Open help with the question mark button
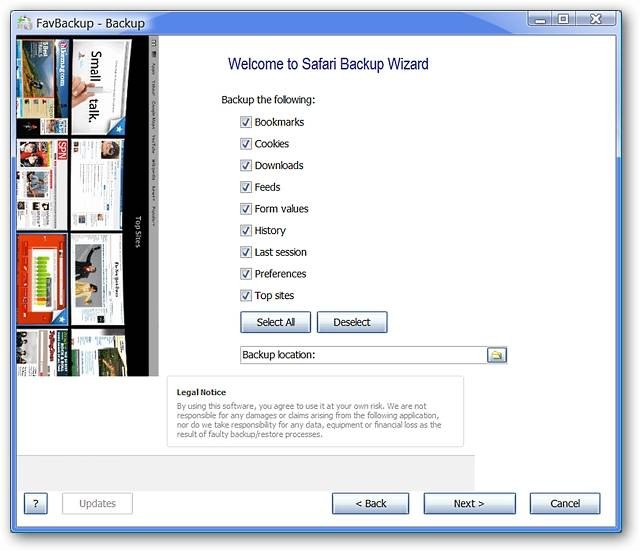 click(x=36, y=503)
